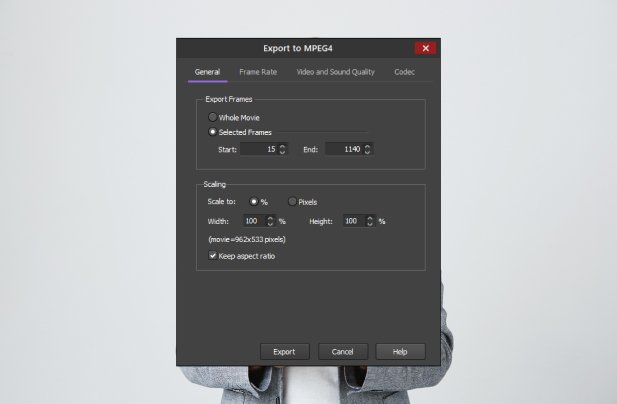Click the Cancel button
The height and width of the screenshot is (404, 617).
[343, 352]
